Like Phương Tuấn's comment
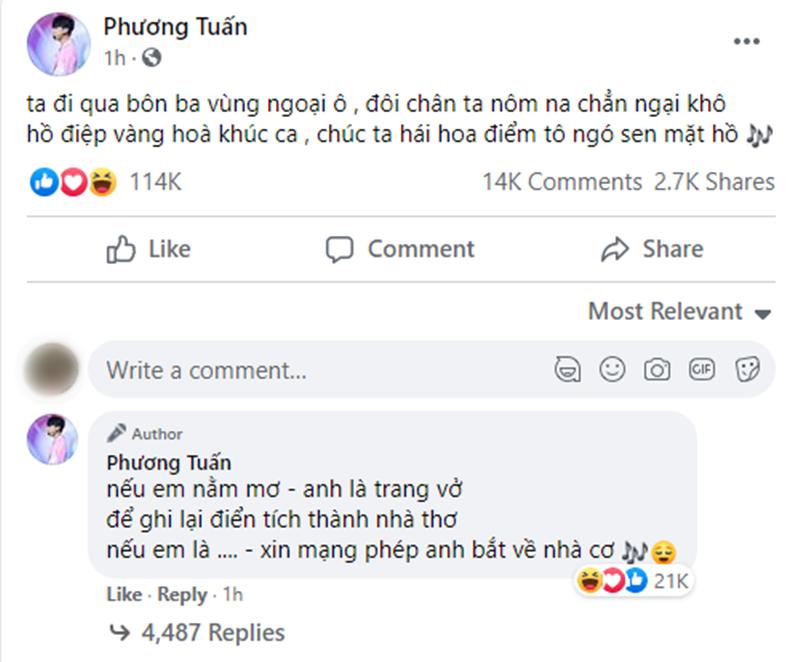The width and height of the screenshot is (800, 662). point(124,595)
